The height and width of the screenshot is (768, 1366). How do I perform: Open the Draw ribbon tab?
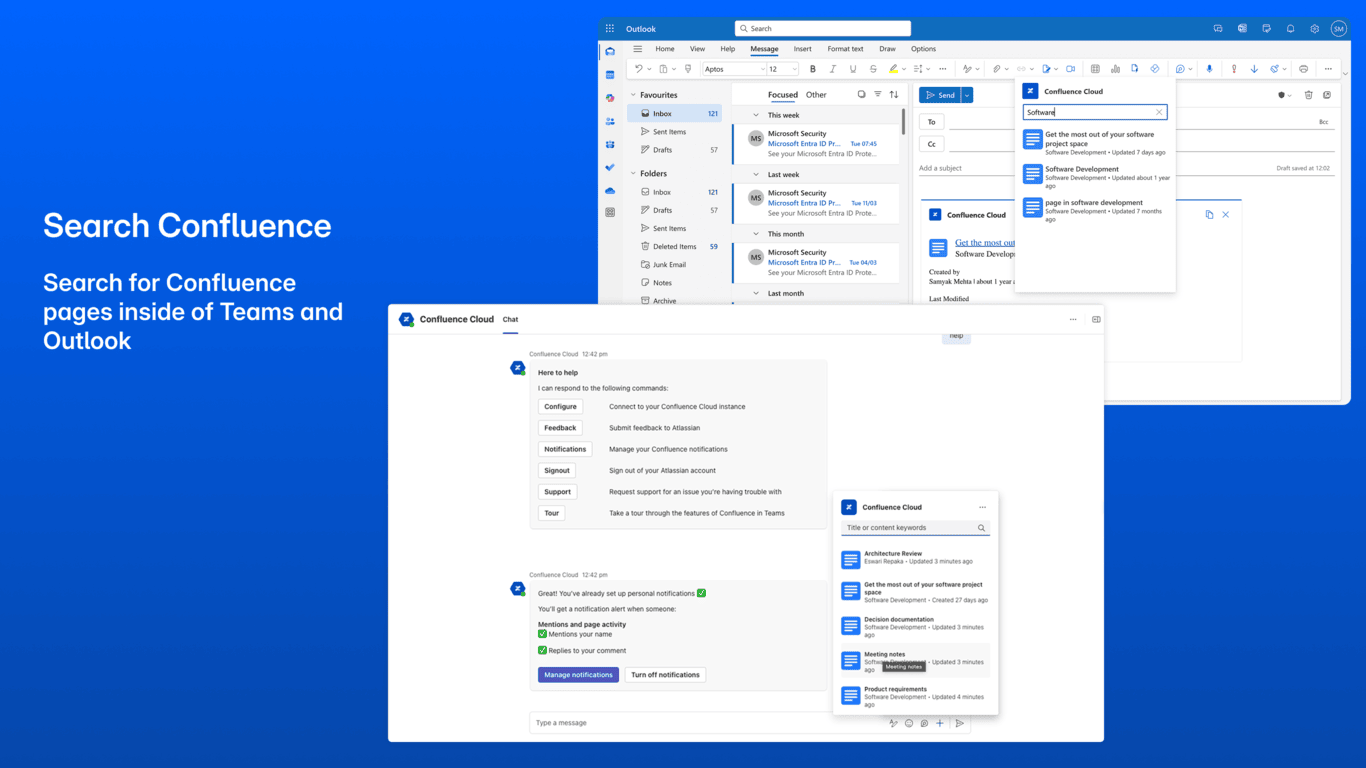point(887,49)
